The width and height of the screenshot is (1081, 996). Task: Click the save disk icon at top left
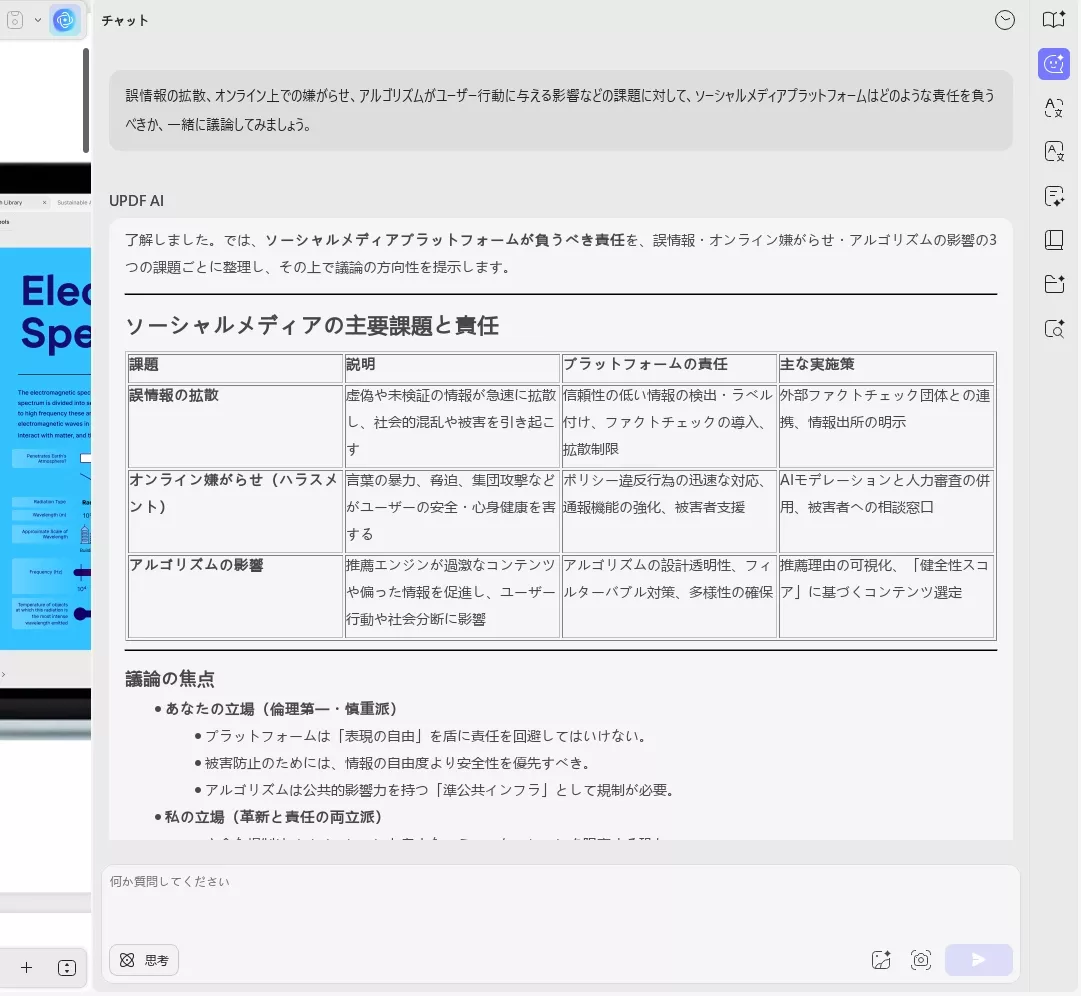(14, 21)
